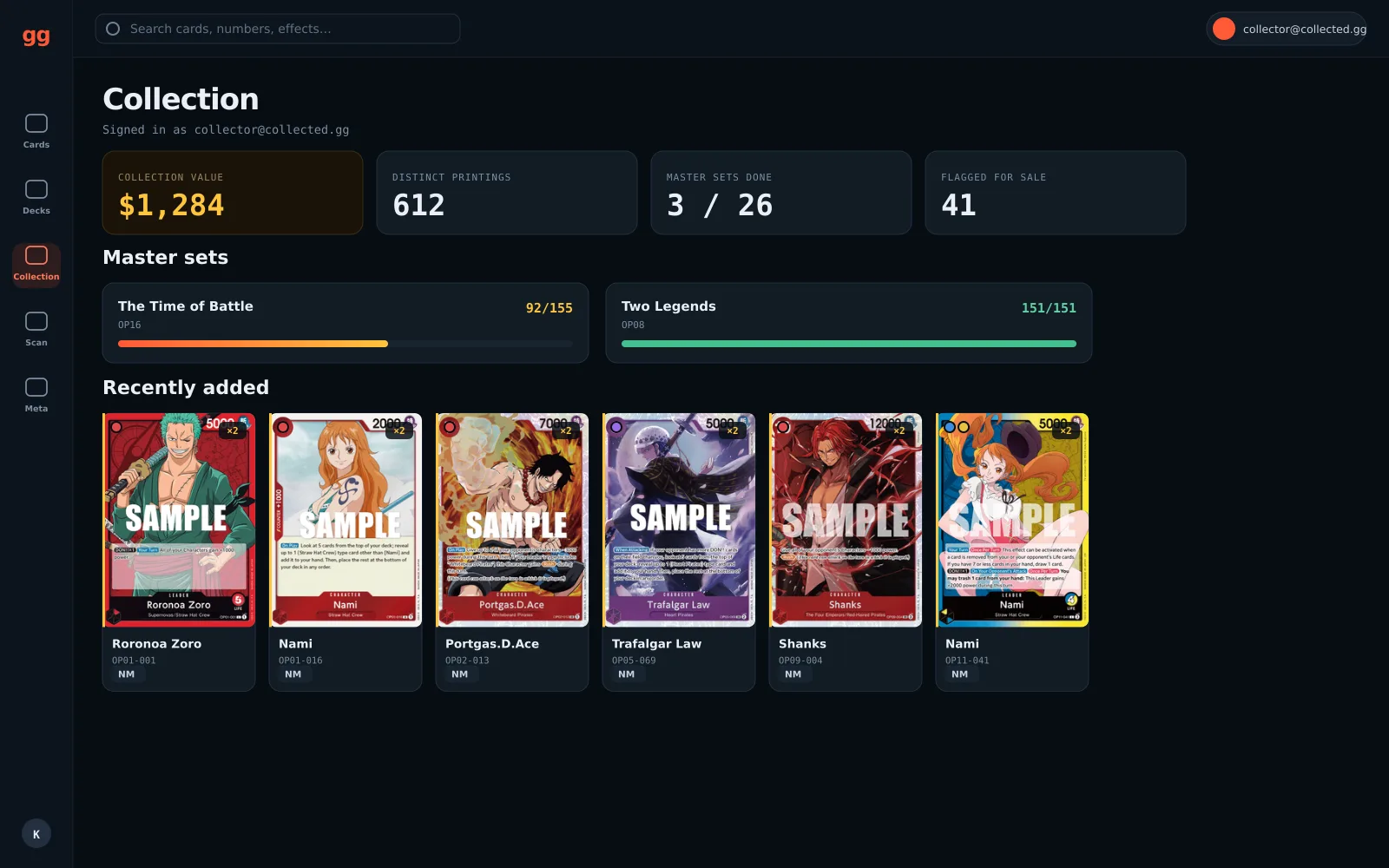Image resolution: width=1389 pixels, height=868 pixels.
Task: Click the 92/155 progress count
Action: (x=550, y=308)
